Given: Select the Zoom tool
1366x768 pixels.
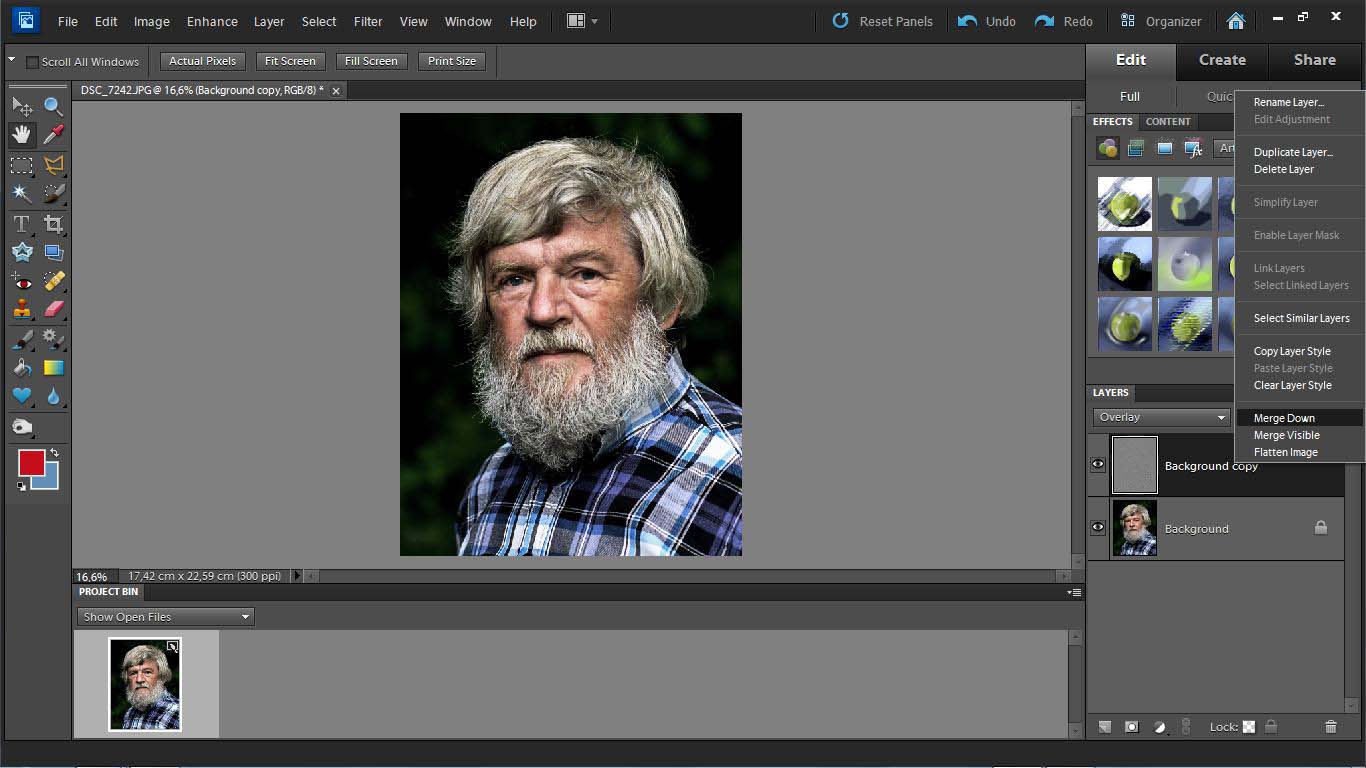Looking at the screenshot, I should [53, 106].
